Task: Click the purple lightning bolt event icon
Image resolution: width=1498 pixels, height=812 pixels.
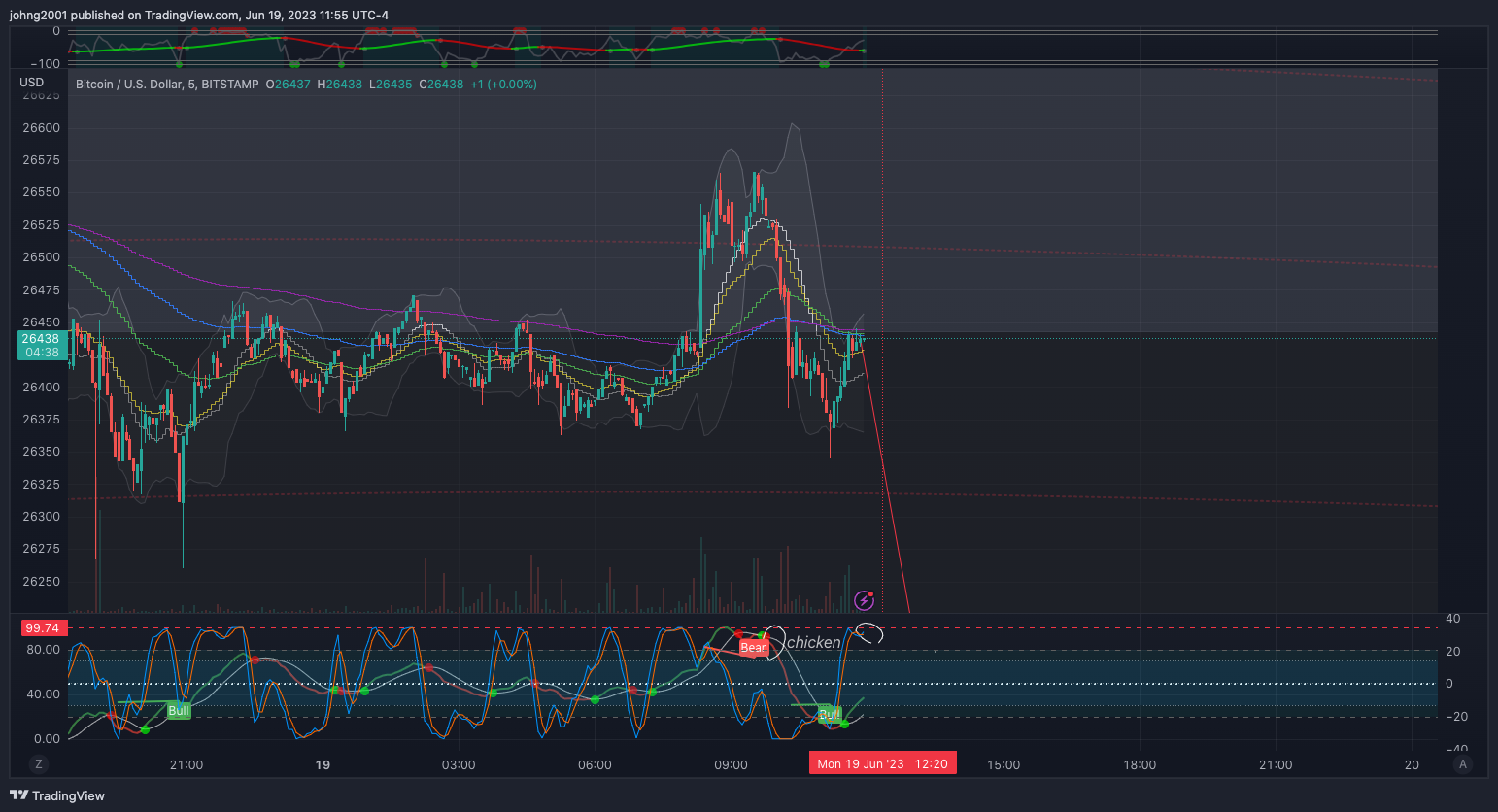Action: [864, 600]
